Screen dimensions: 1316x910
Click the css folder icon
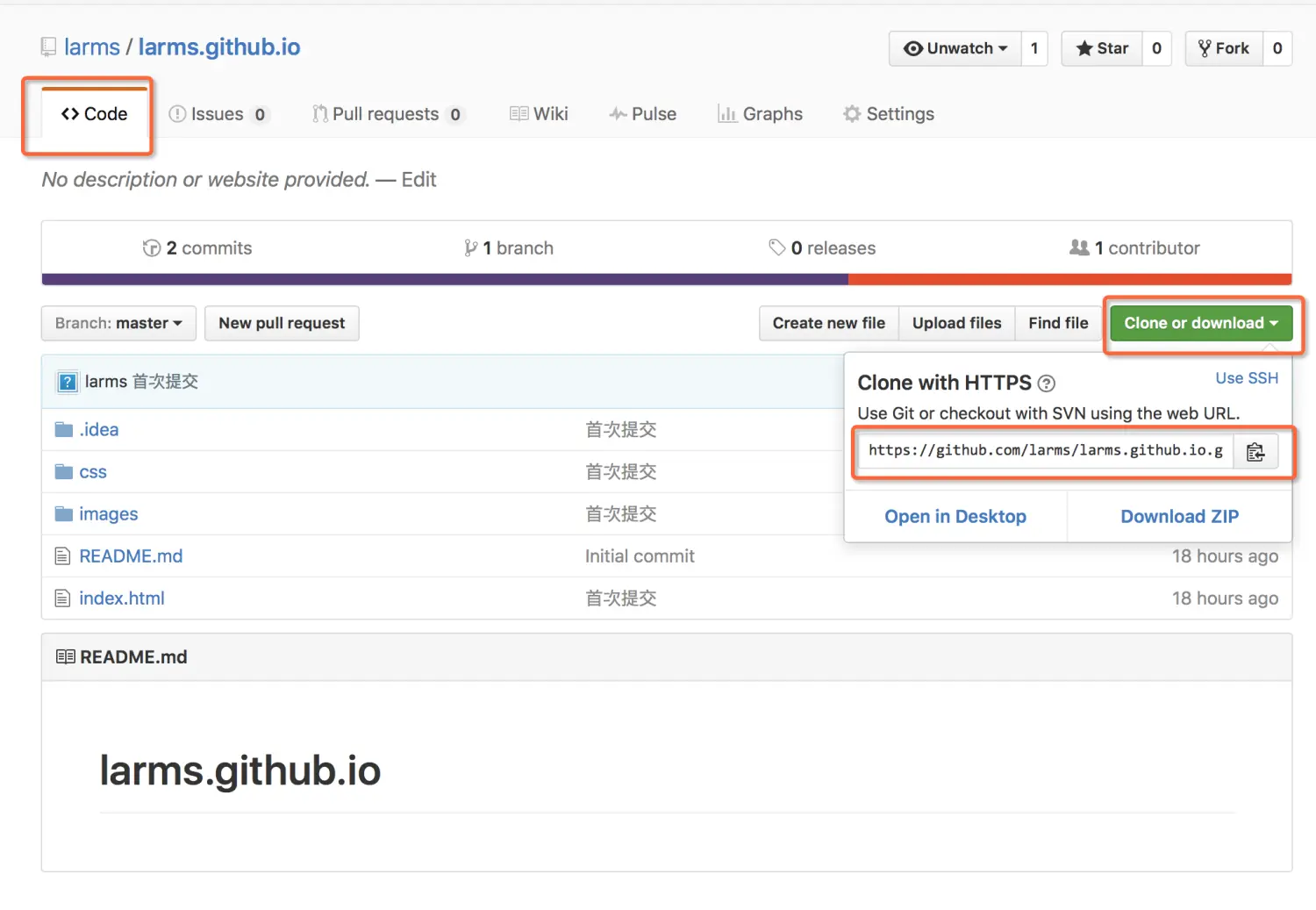[64, 472]
